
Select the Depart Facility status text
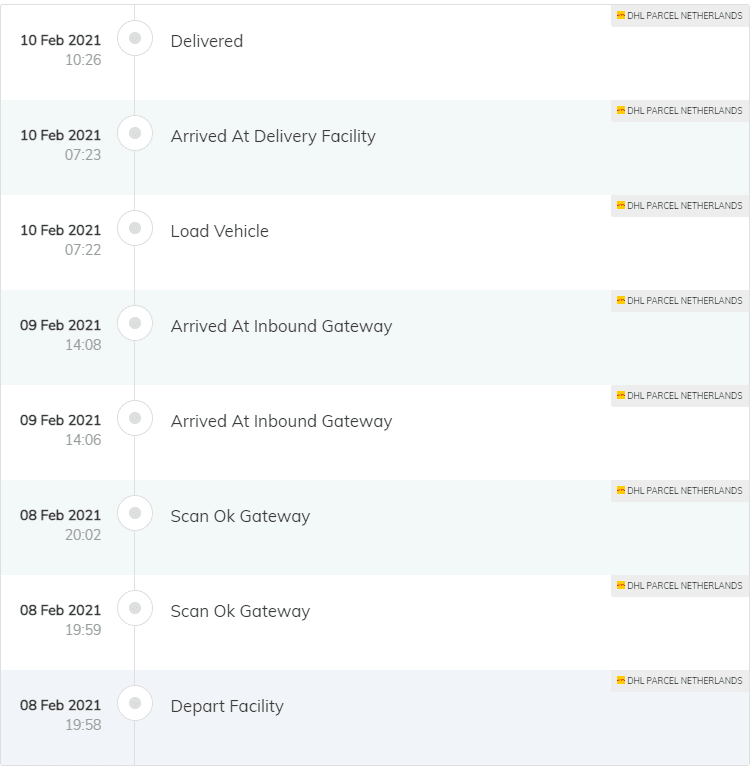[227, 706]
